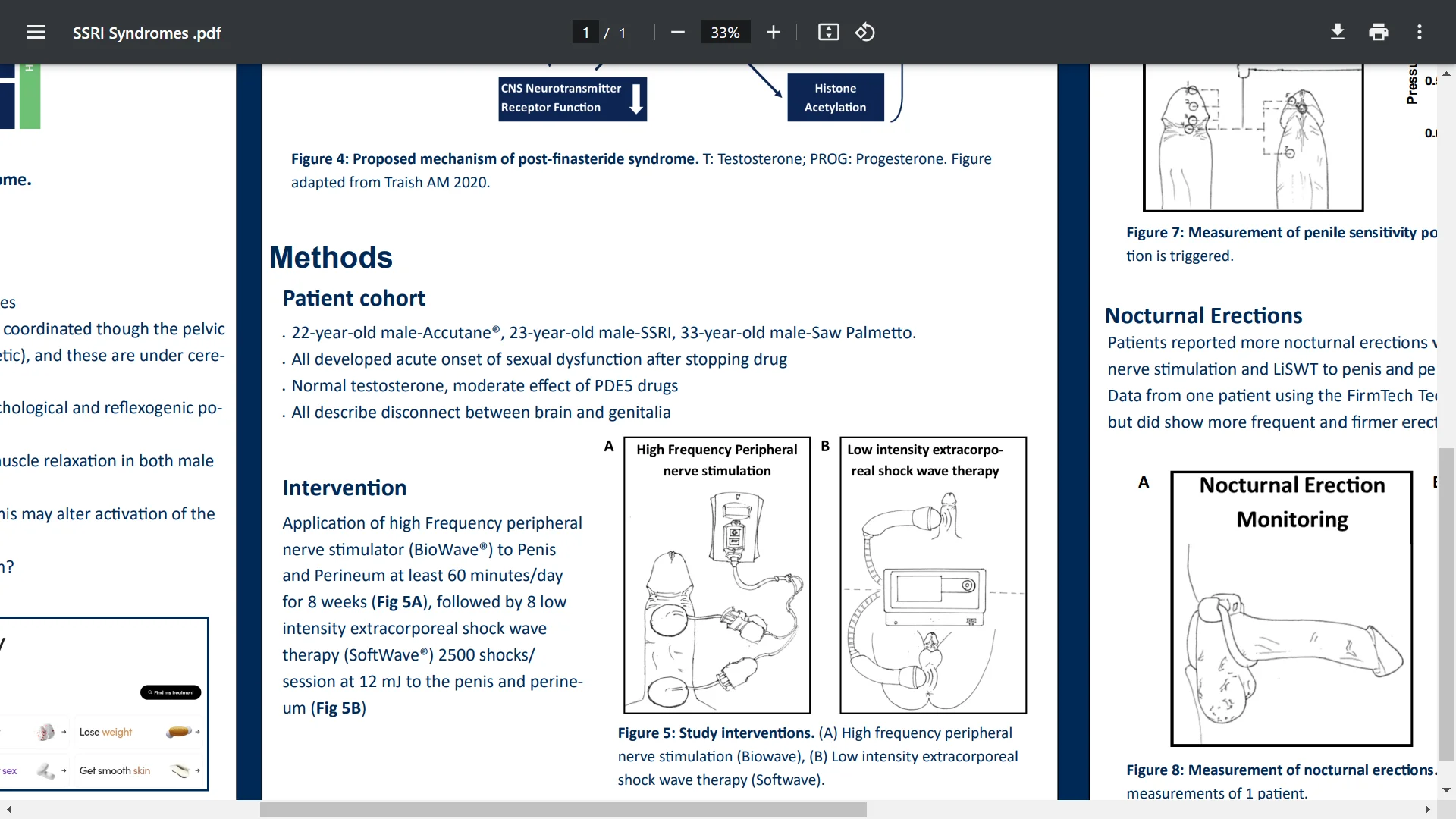
Task: Click the Histone Acetylation box
Action: [x=836, y=97]
